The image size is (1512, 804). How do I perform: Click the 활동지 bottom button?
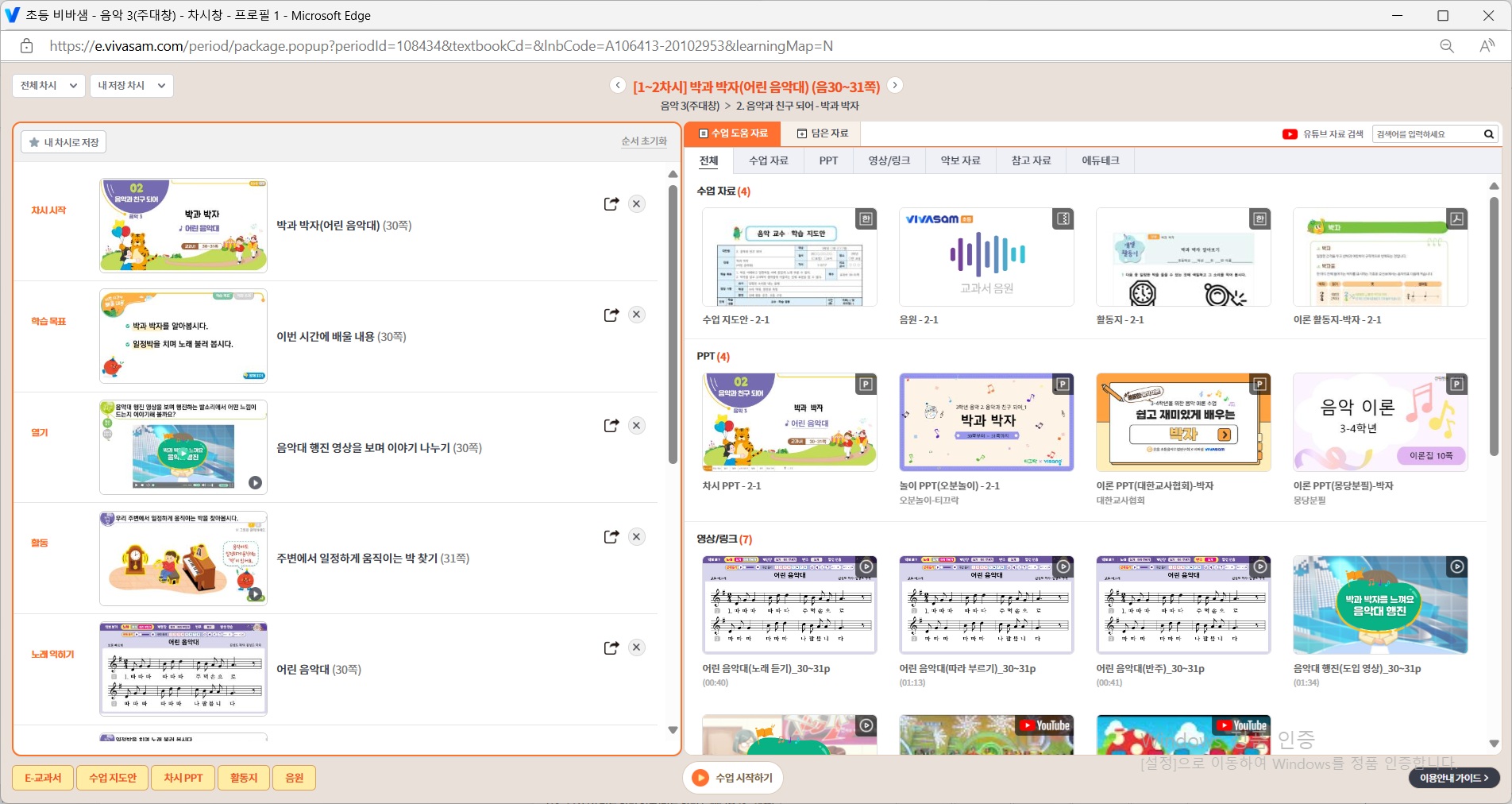coord(244,778)
